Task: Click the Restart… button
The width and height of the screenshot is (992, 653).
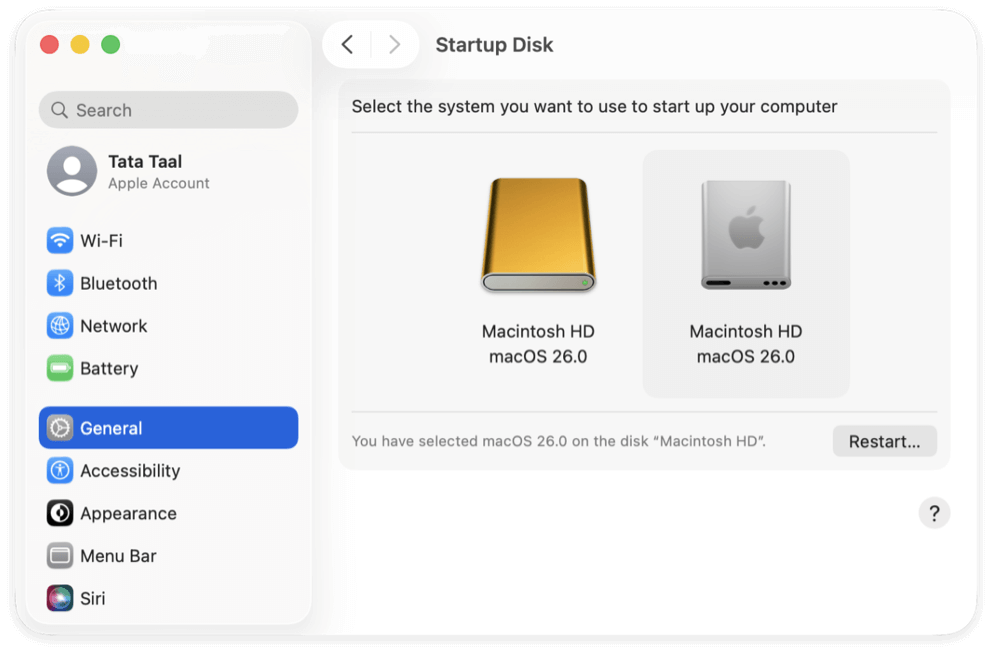Action: click(884, 441)
